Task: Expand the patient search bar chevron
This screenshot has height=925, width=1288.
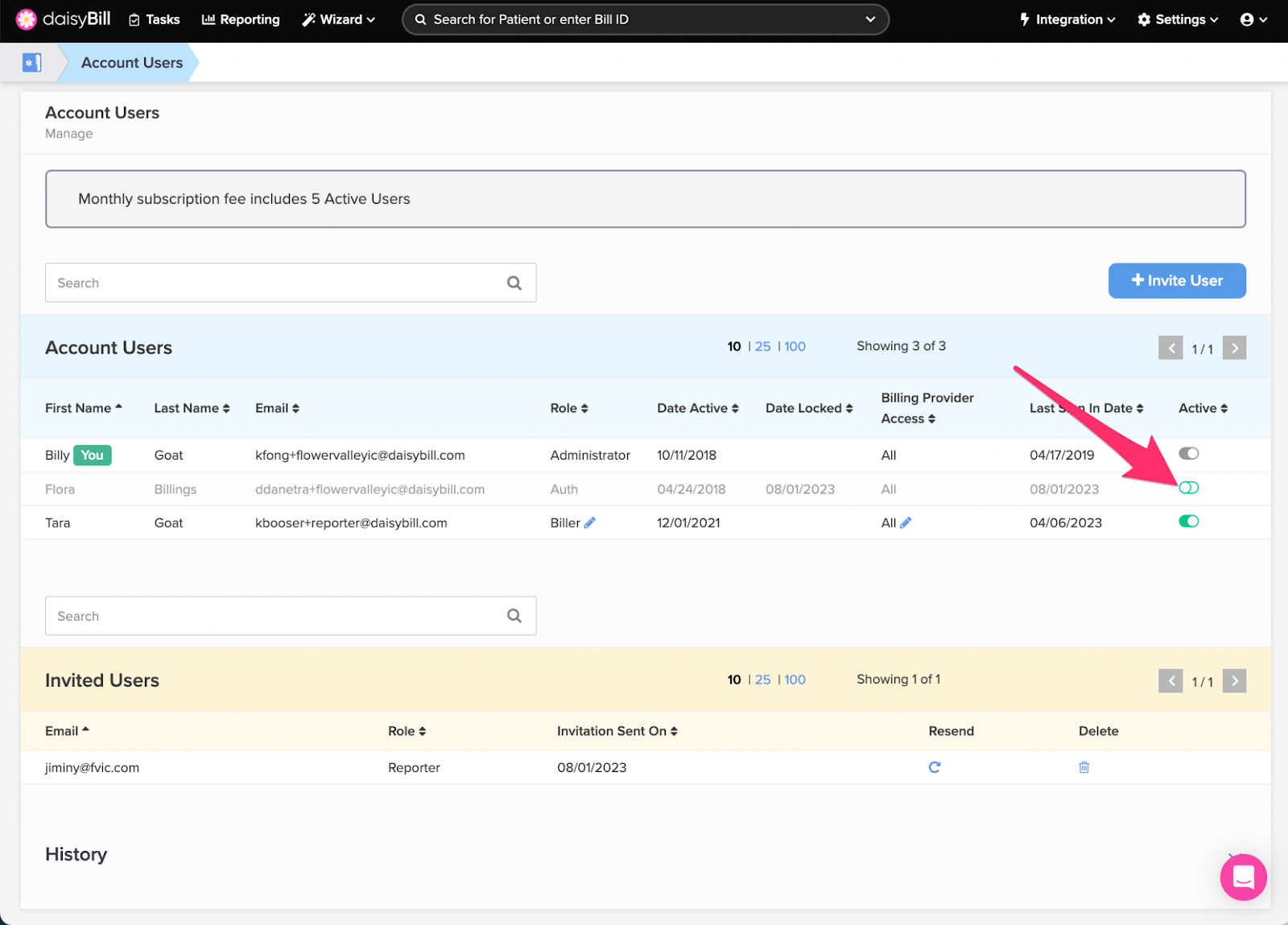Action: click(x=870, y=19)
